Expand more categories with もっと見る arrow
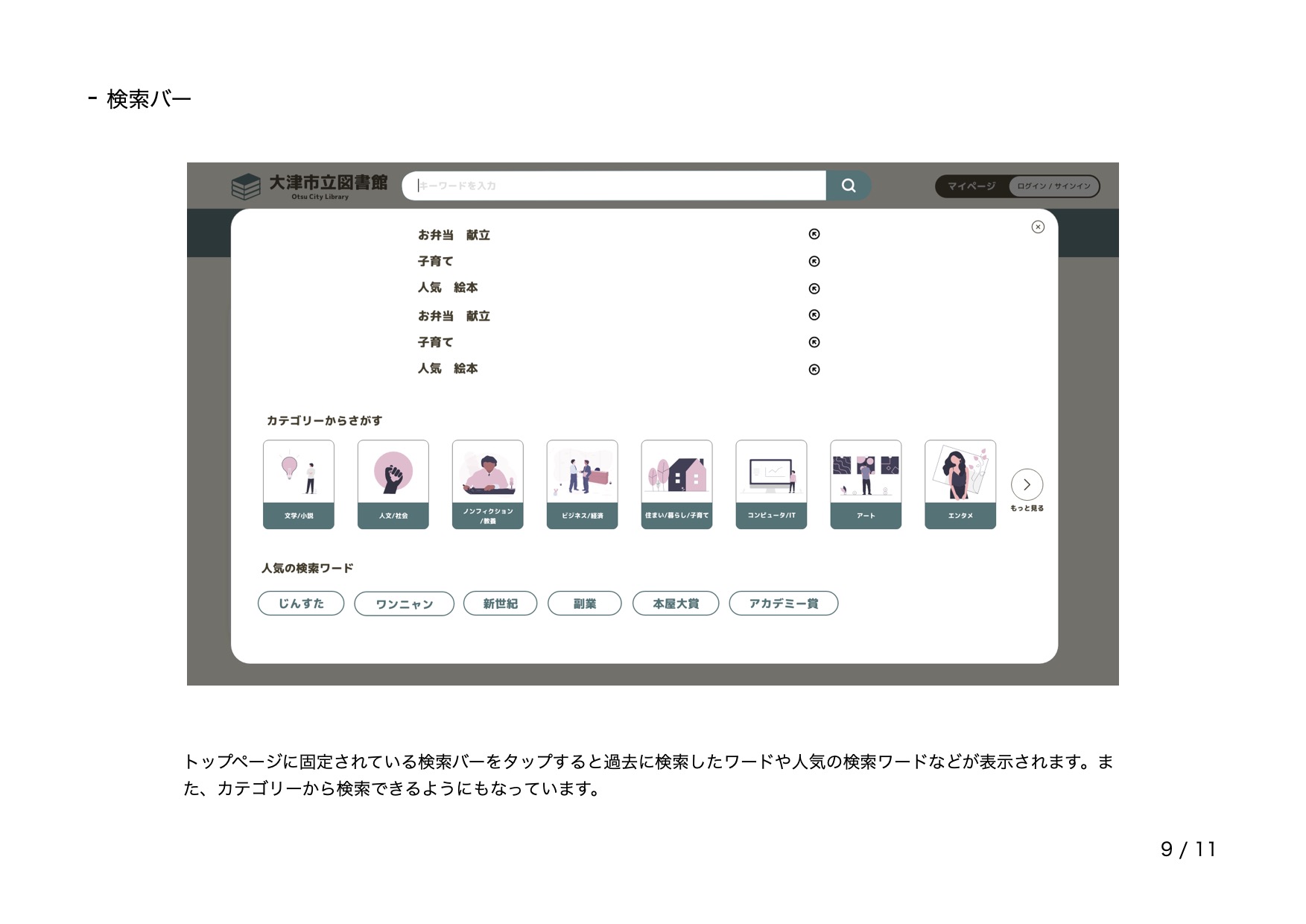The height and width of the screenshot is (924, 1306). coord(1027,485)
